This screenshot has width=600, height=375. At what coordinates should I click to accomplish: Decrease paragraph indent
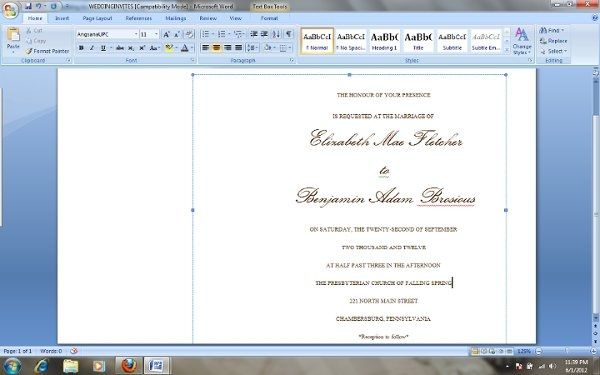(x=253, y=34)
